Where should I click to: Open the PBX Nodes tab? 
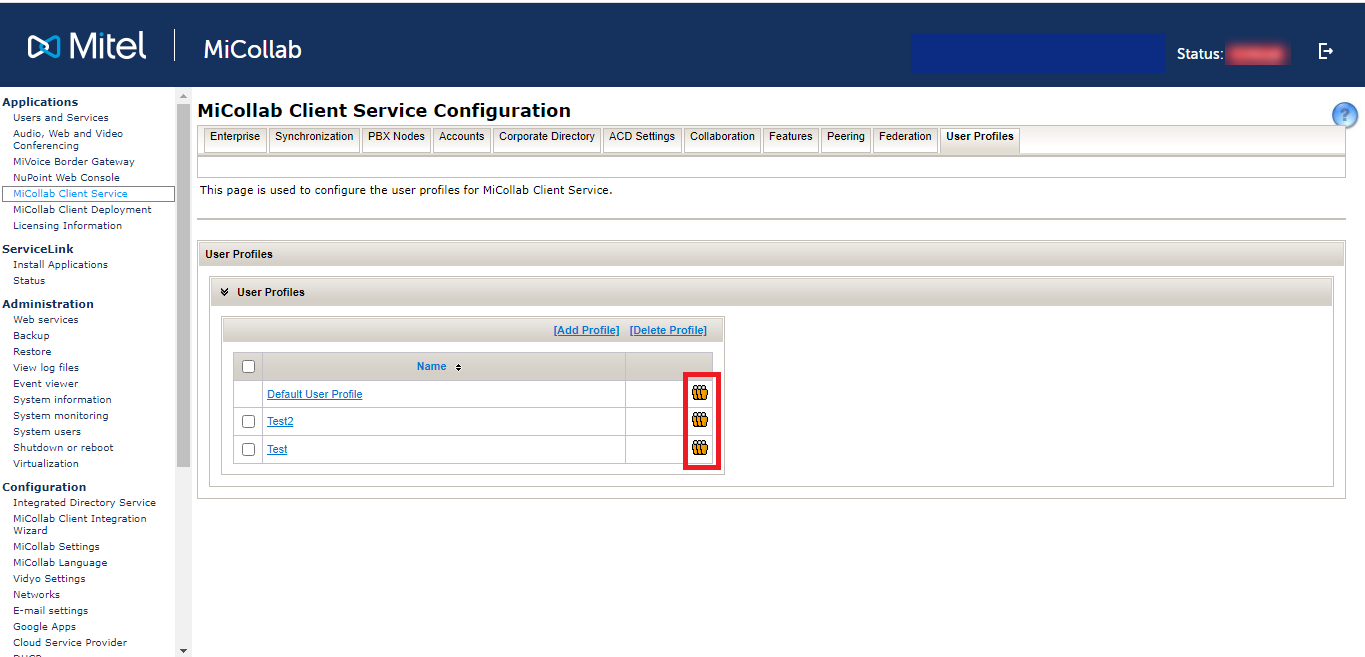(396, 137)
